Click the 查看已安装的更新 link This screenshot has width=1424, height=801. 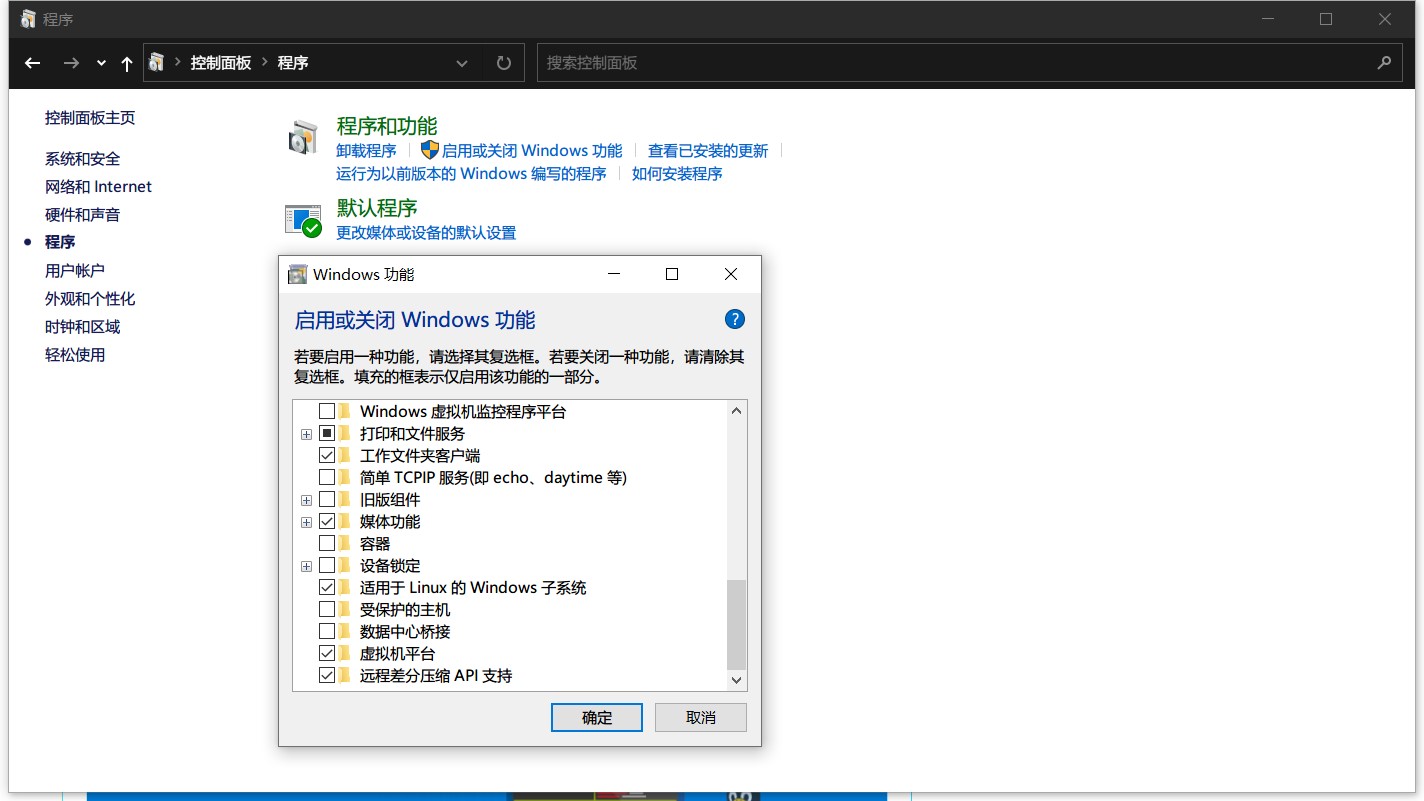coord(708,151)
